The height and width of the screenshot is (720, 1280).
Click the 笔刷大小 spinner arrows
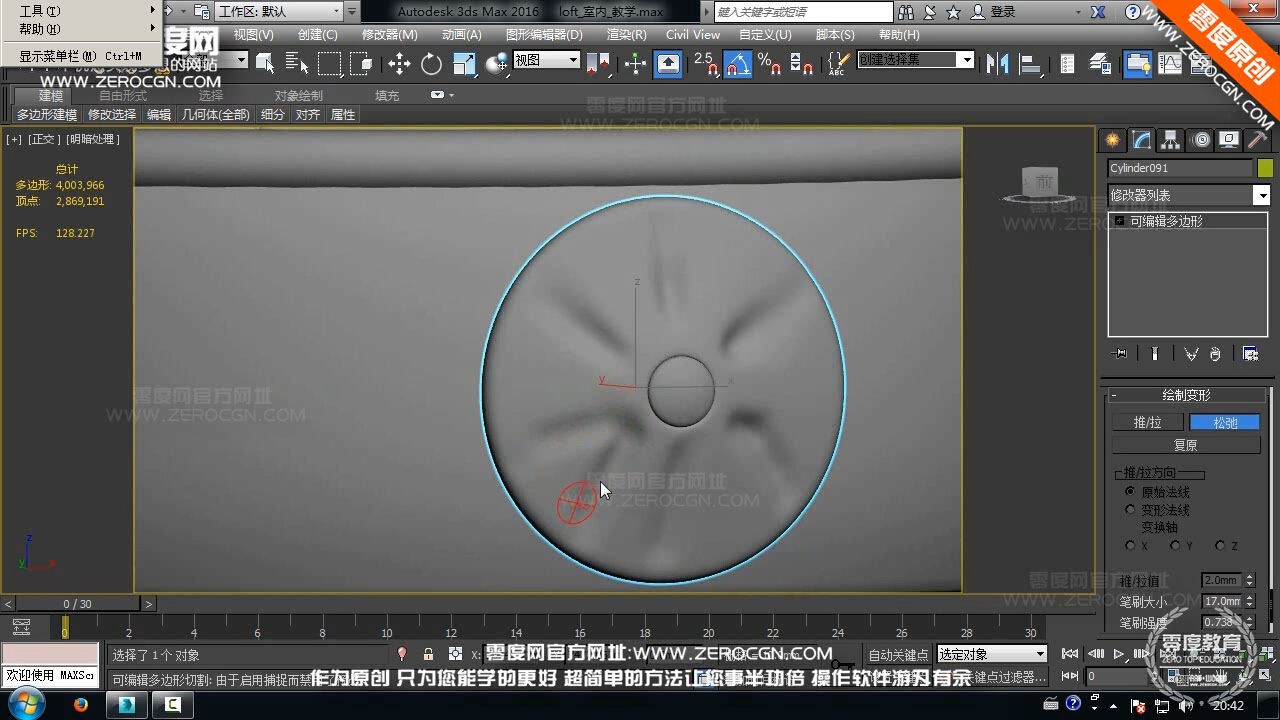(1249, 601)
